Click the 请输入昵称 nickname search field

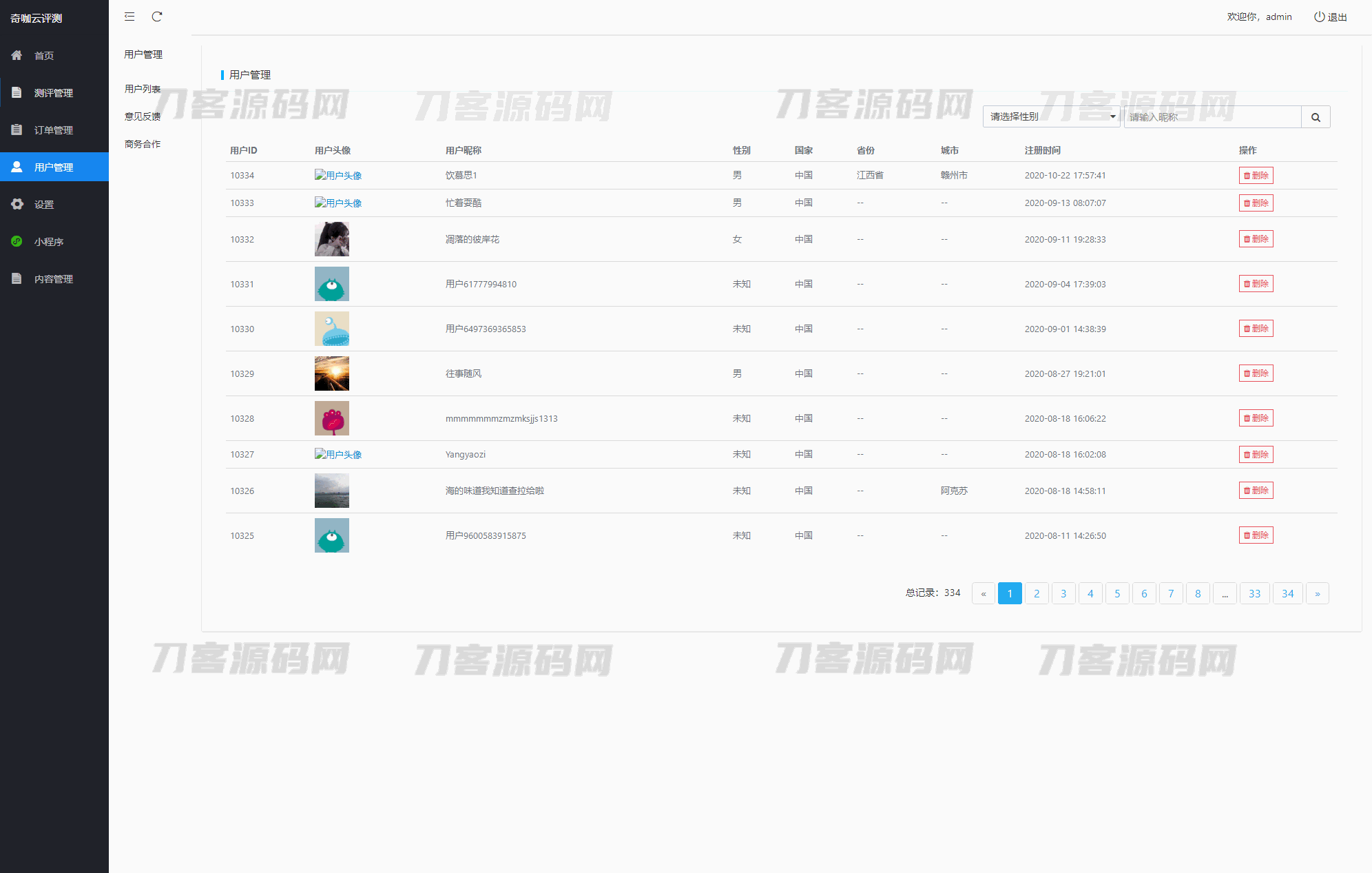pyautogui.click(x=1212, y=117)
